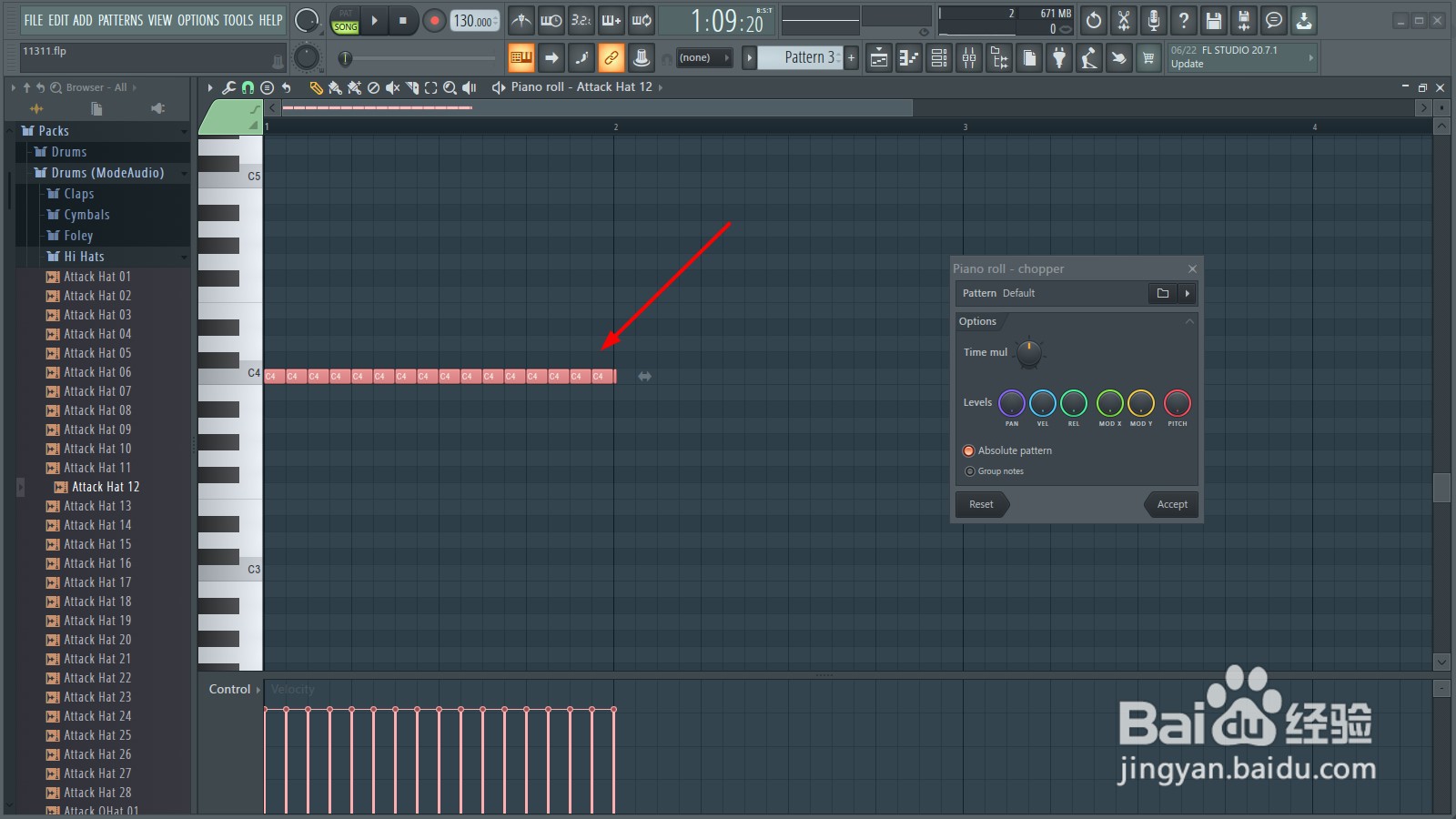
Task: Open the EDIT menu
Action: tap(58, 20)
